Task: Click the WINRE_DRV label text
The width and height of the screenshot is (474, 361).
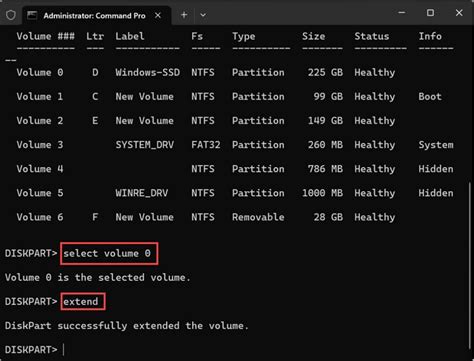Action: point(142,193)
